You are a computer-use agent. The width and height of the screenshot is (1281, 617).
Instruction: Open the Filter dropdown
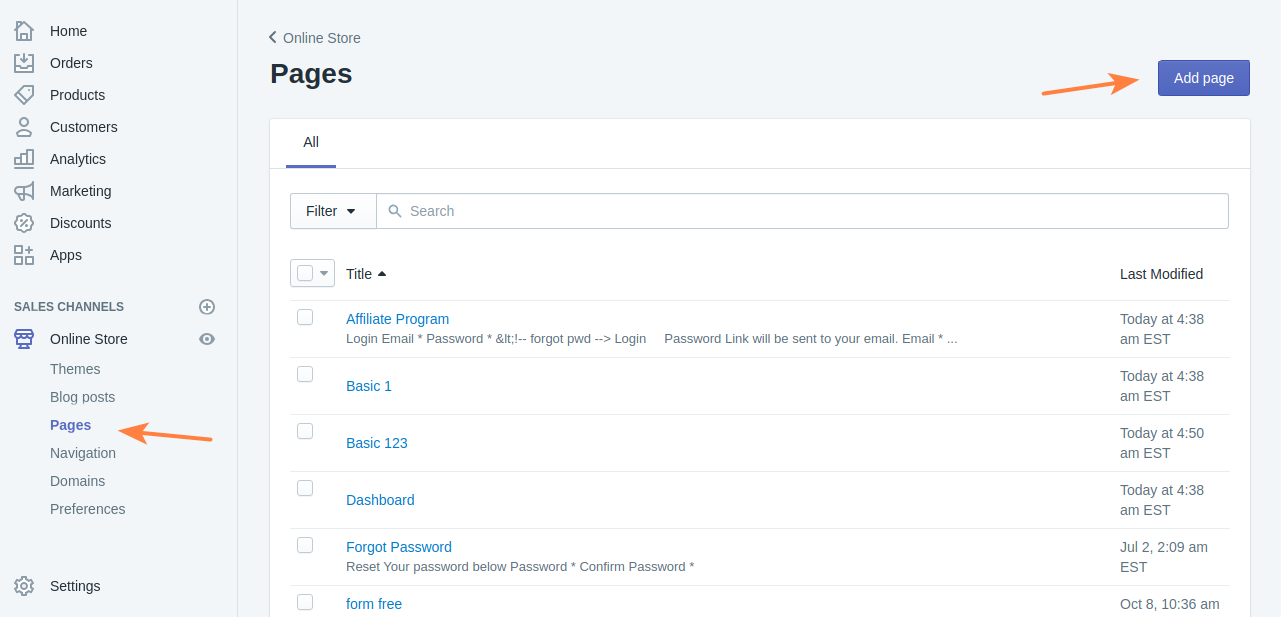pyautogui.click(x=332, y=210)
